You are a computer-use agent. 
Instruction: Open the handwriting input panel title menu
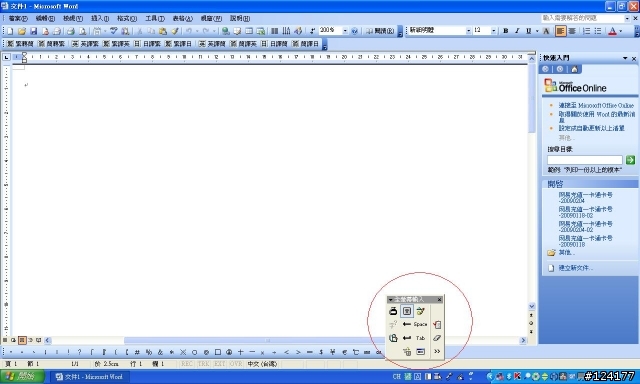pos(390,300)
